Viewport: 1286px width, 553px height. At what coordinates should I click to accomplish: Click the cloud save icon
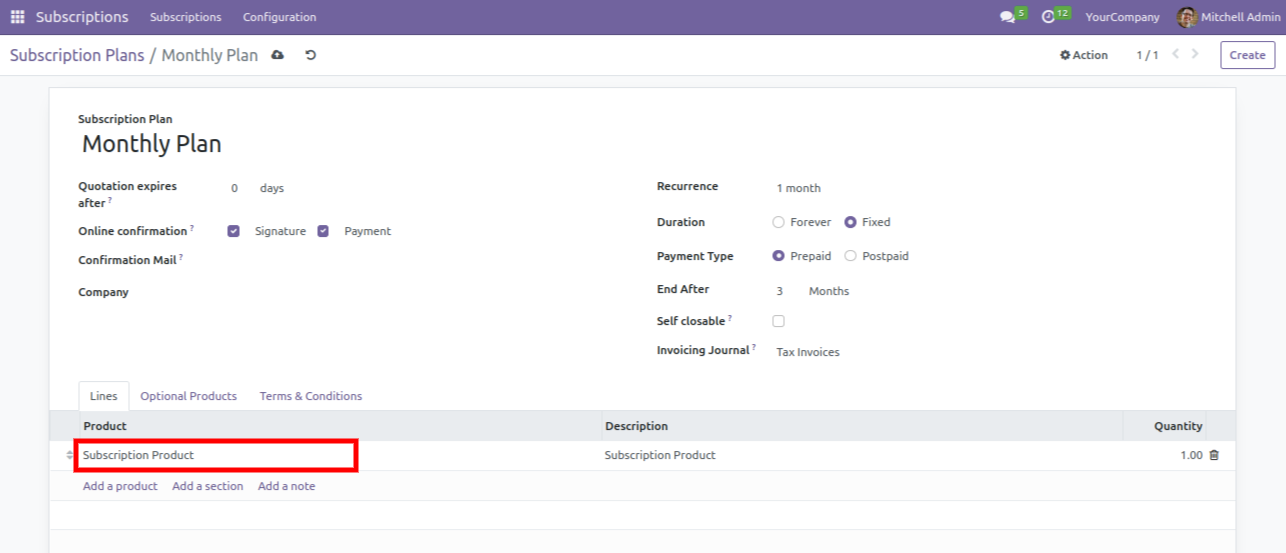278,55
